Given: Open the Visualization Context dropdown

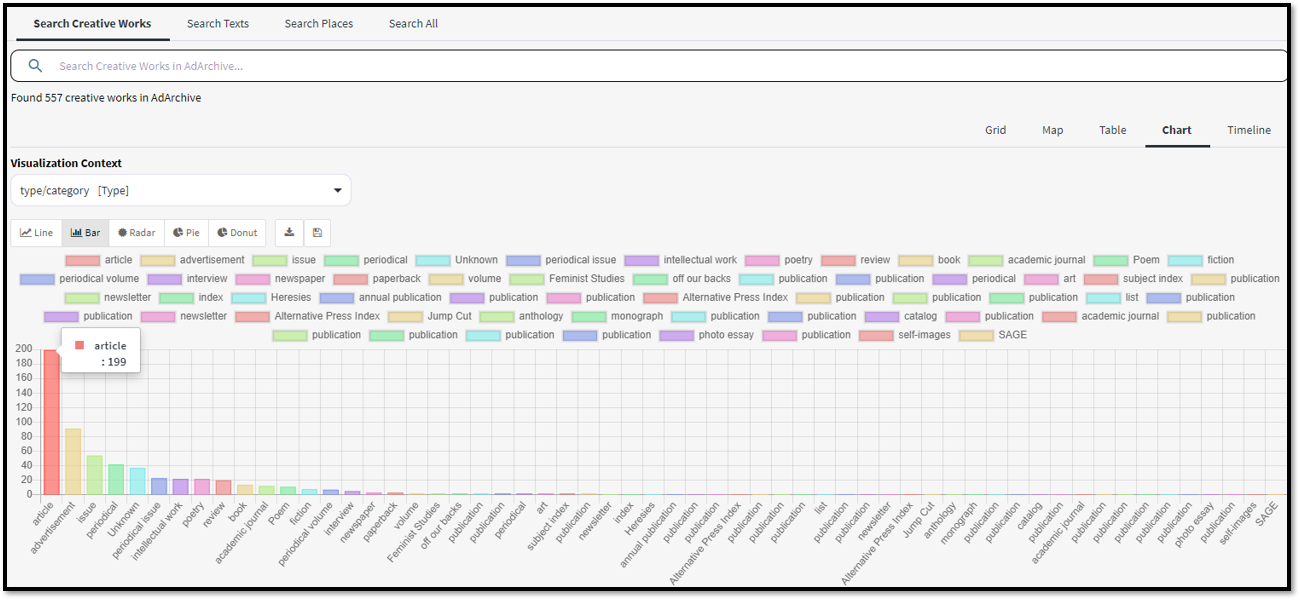Looking at the screenshot, I should (x=180, y=190).
